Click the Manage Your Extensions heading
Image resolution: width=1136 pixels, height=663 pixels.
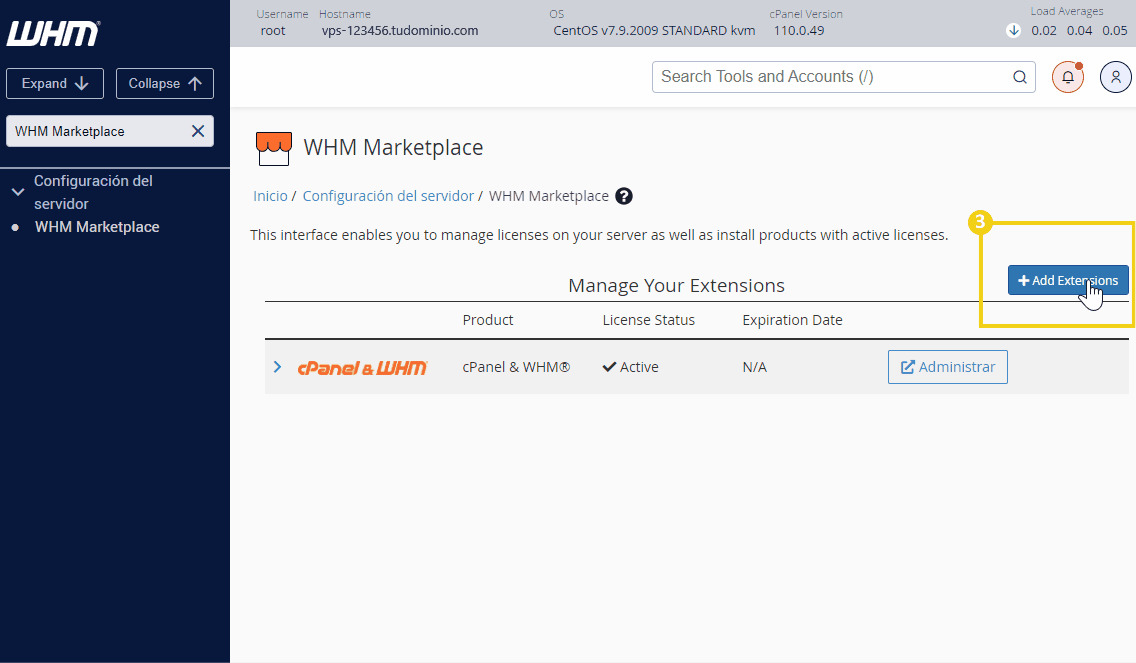677,285
